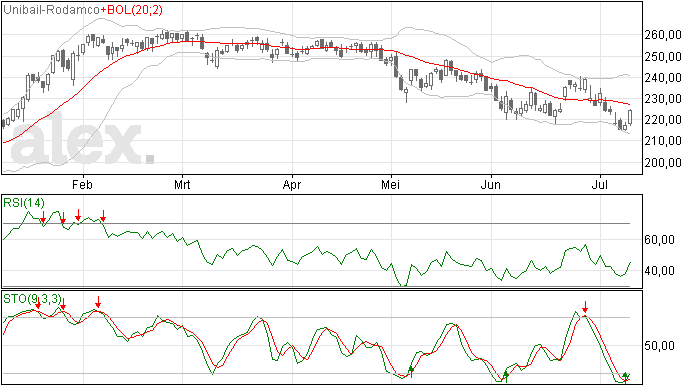690x387 pixels.
Task: Click the 200,00 price axis label
Action: (663, 162)
